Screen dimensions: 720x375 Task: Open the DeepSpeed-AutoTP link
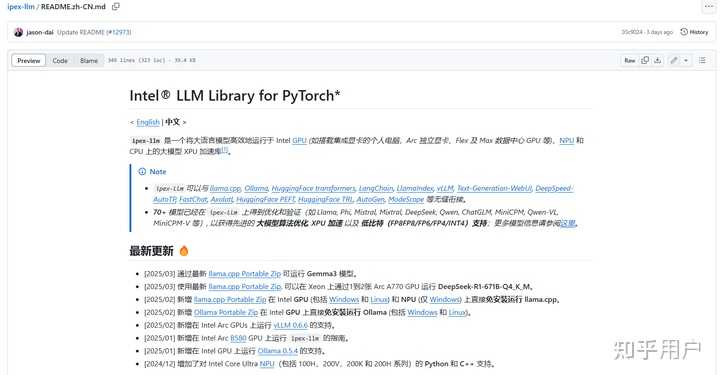(554, 188)
